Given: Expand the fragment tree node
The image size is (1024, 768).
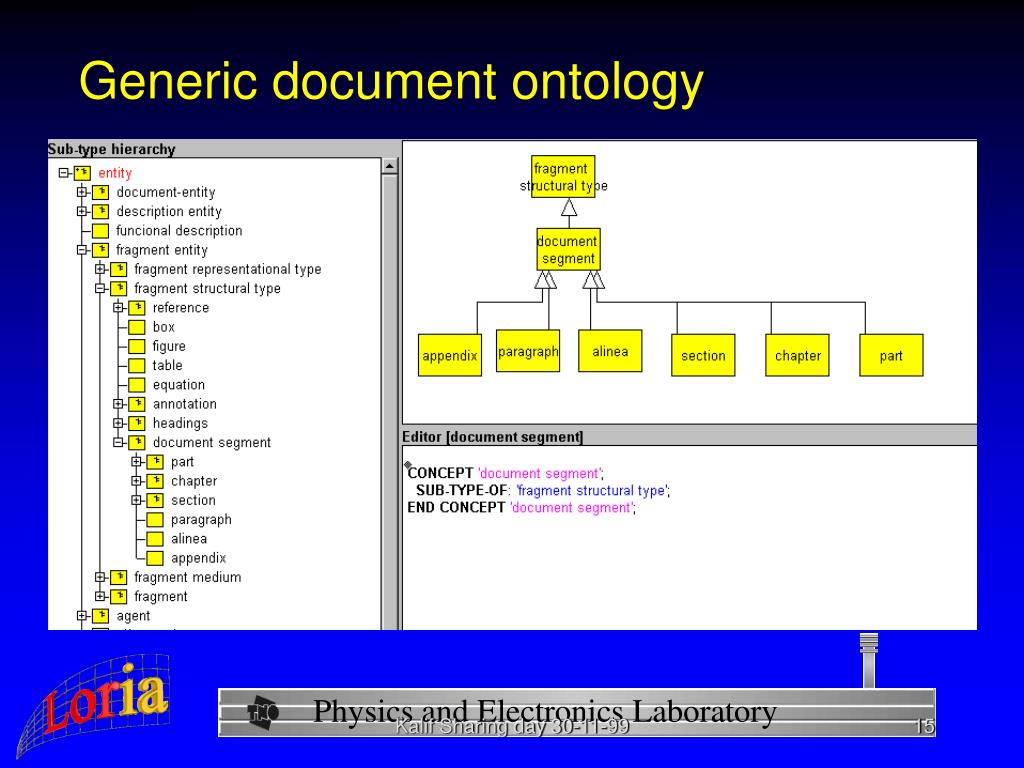Looking at the screenshot, I should point(100,596).
